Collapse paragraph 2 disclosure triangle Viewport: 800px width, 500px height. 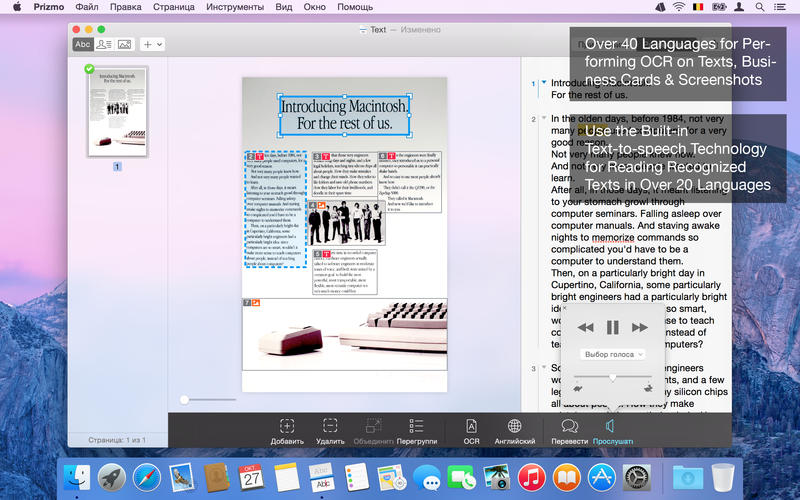[544, 118]
